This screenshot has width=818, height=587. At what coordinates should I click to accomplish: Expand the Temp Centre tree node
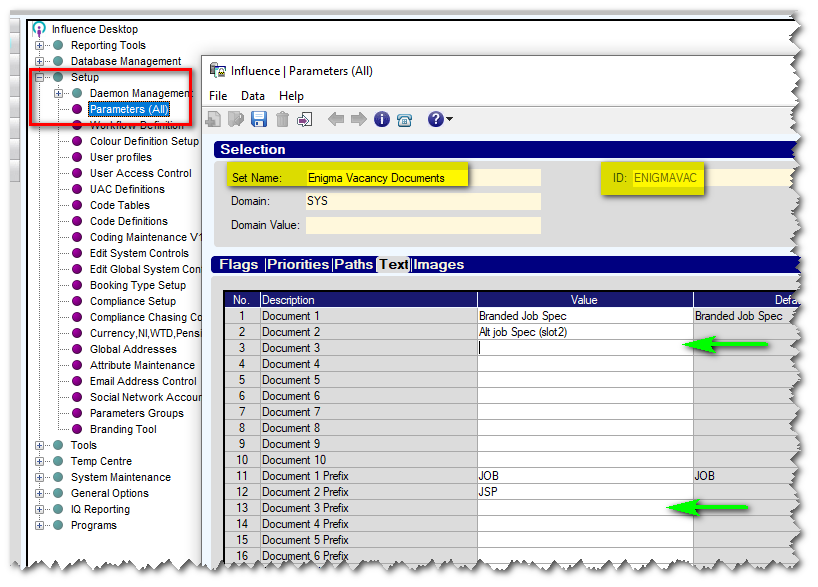pyautogui.click(x=39, y=461)
